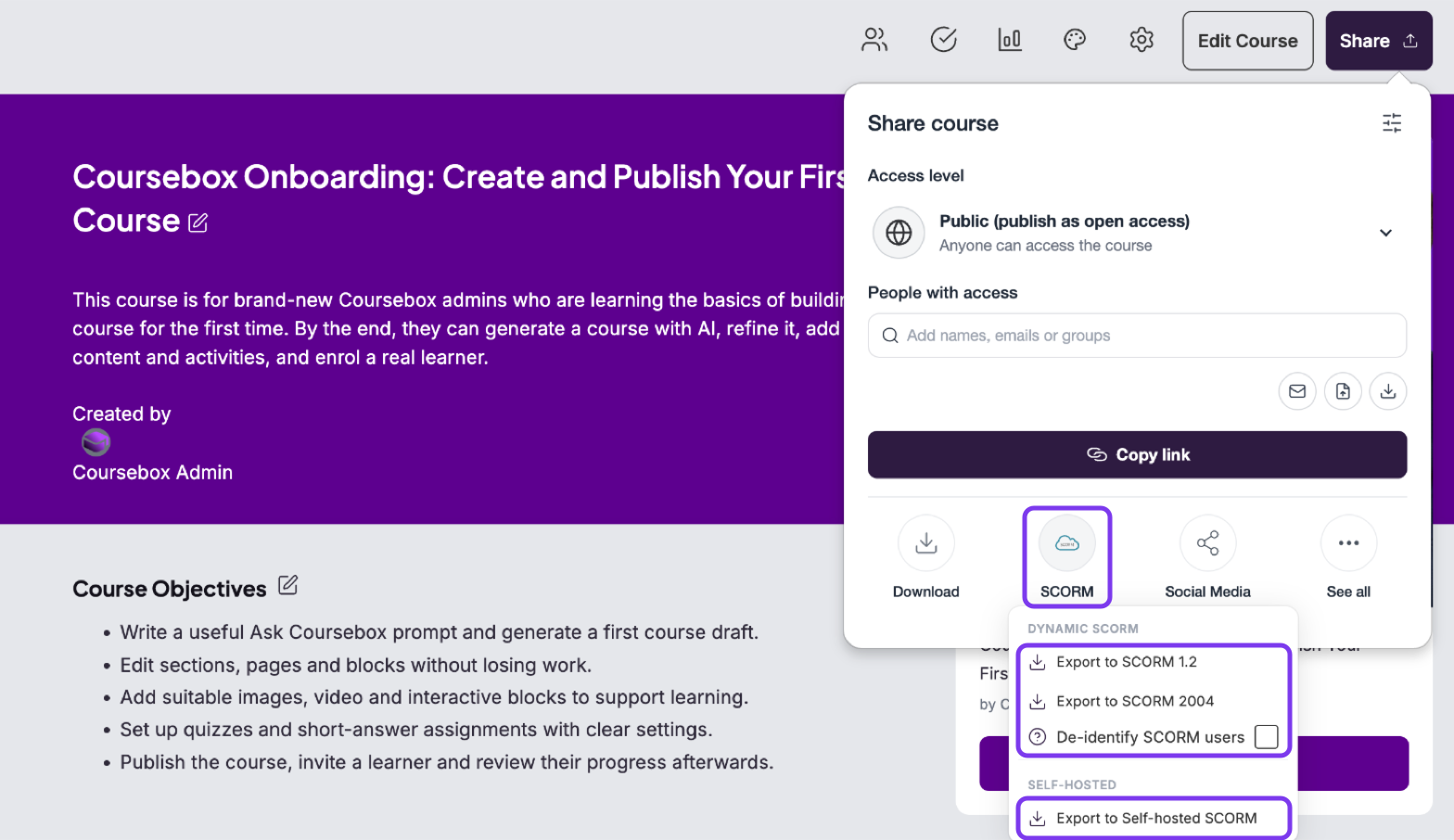Image resolution: width=1454 pixels, height=840 pixels.
Task: Edit the course title pencil icon
Action: (x=198, y=223)
